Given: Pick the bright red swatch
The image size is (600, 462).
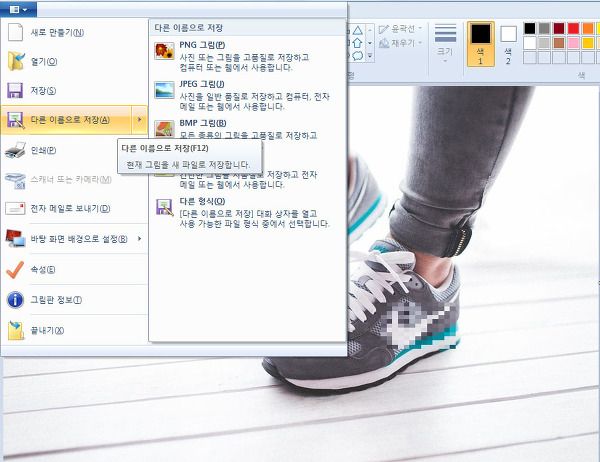Looking at the screenshot, I should point(573,28).
